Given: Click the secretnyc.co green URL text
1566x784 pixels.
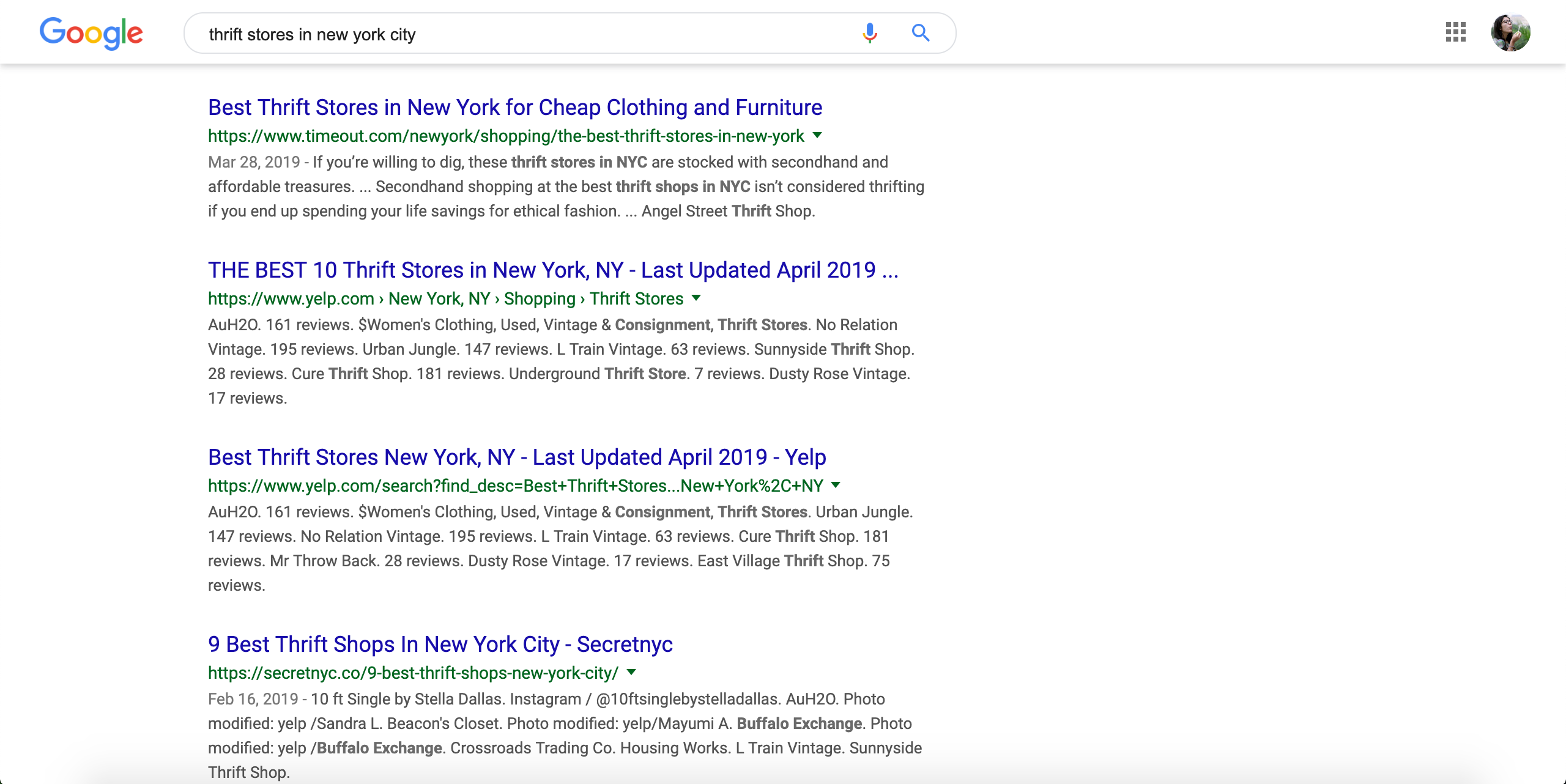Looking at the screenshot, I should pyautogui.click(x=413, y=673).
